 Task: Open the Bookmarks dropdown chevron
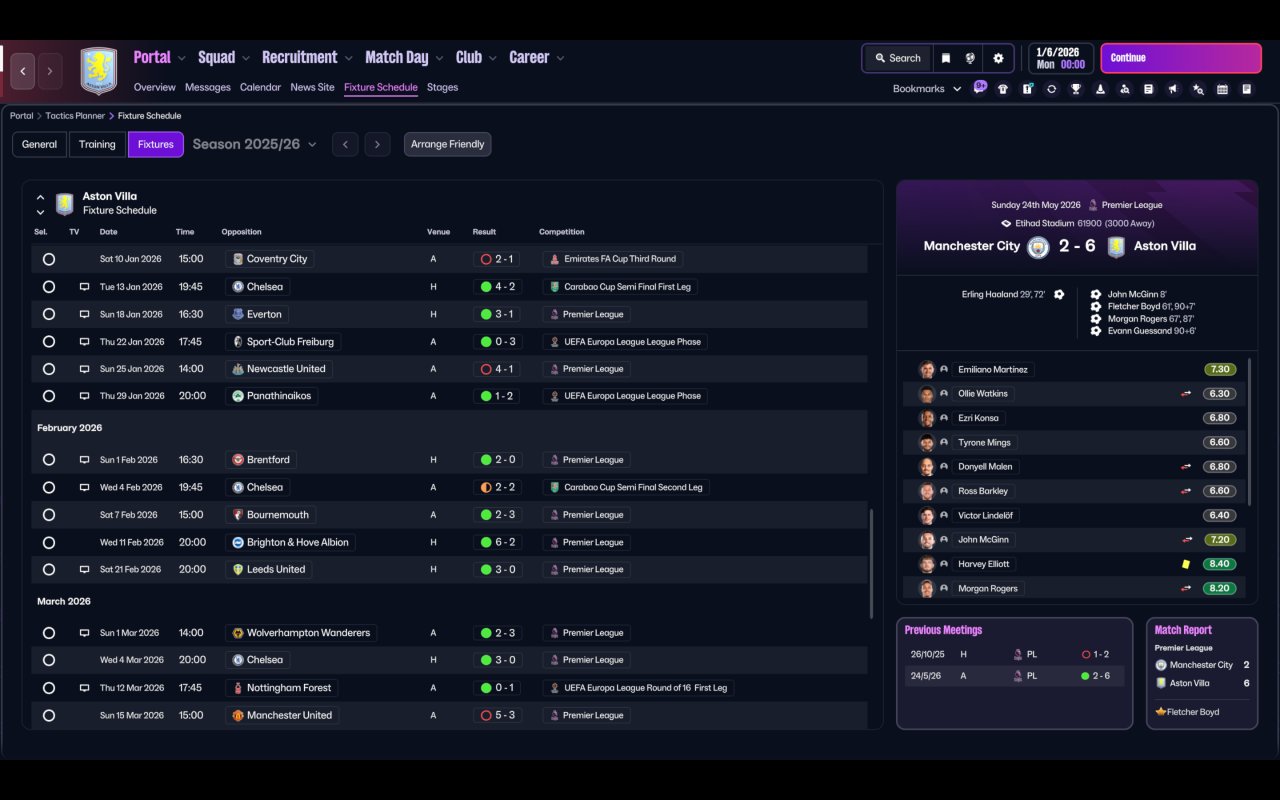957,89
